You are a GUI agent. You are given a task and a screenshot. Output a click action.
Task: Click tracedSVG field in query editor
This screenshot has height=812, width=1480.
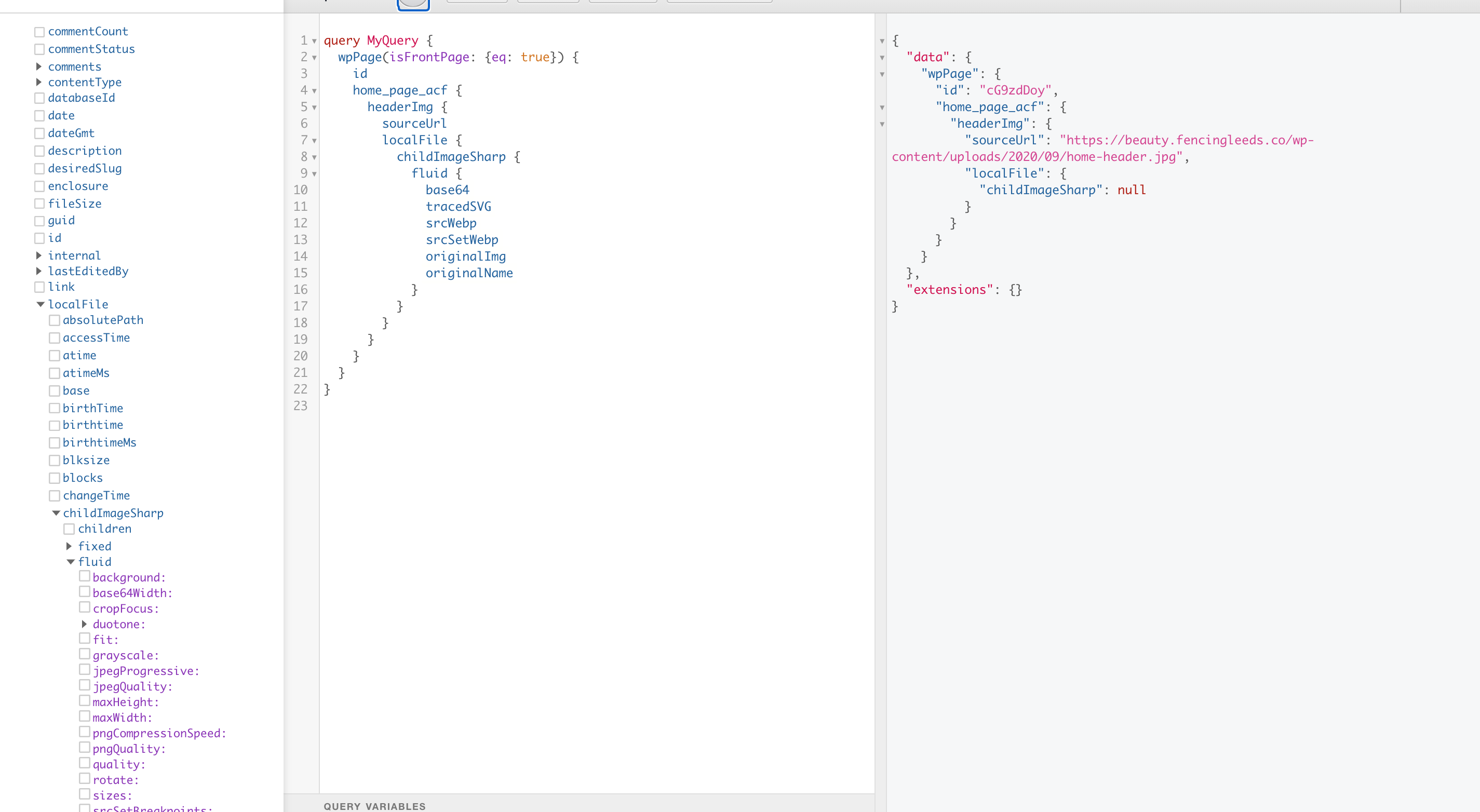(459, 207)
